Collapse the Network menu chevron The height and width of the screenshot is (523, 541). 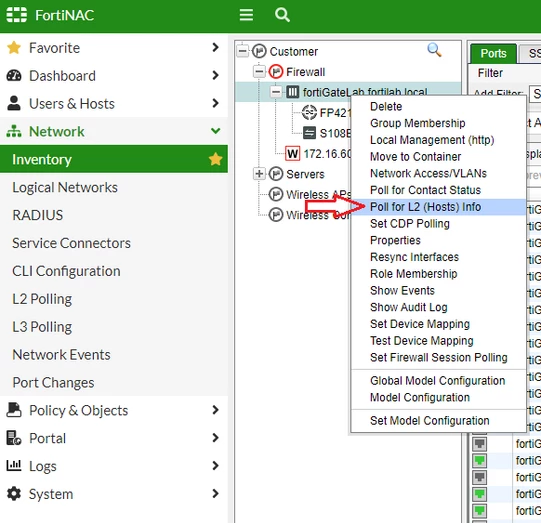click(216, 131)
